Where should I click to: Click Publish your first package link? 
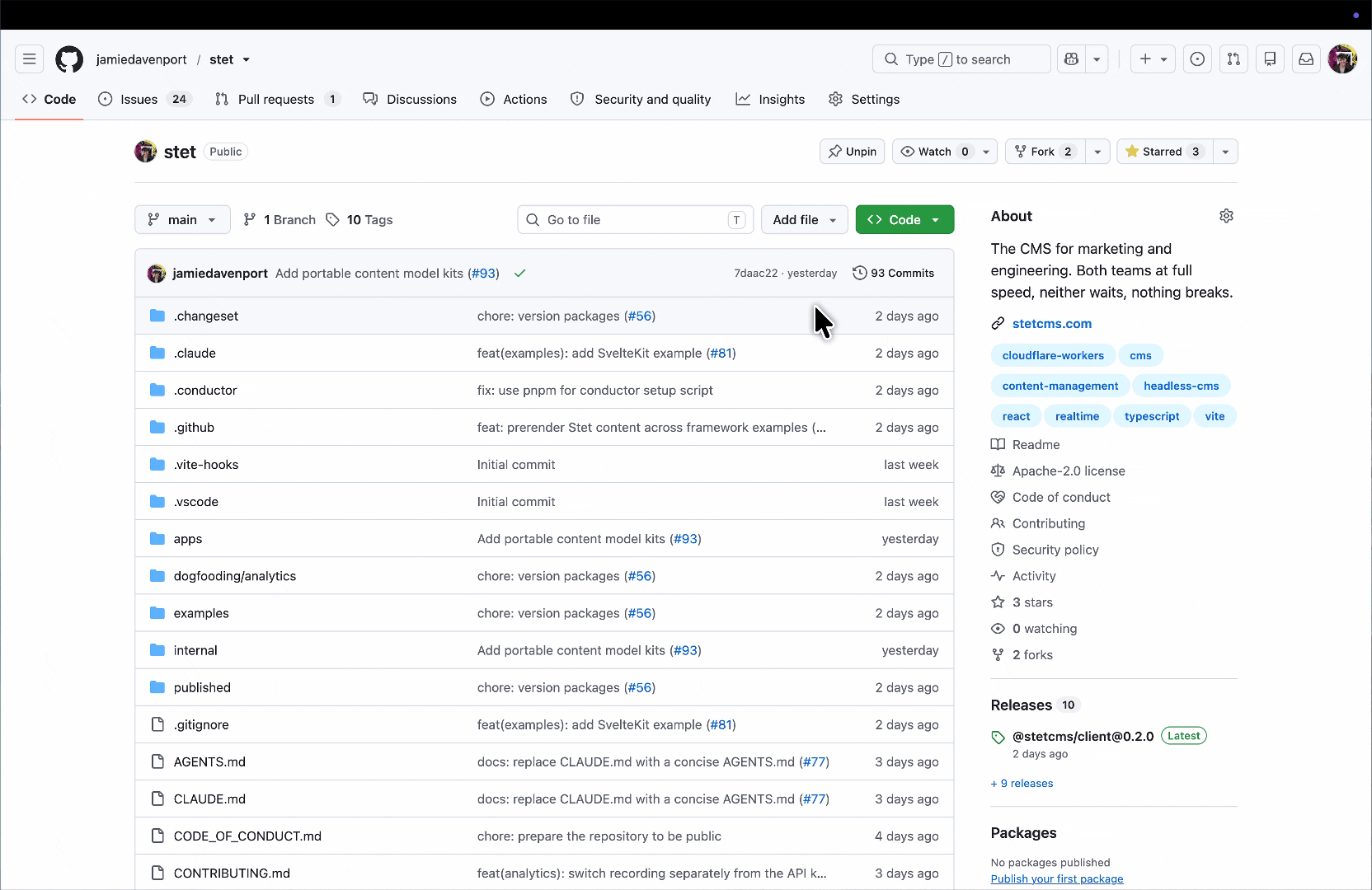(1057, 879)
